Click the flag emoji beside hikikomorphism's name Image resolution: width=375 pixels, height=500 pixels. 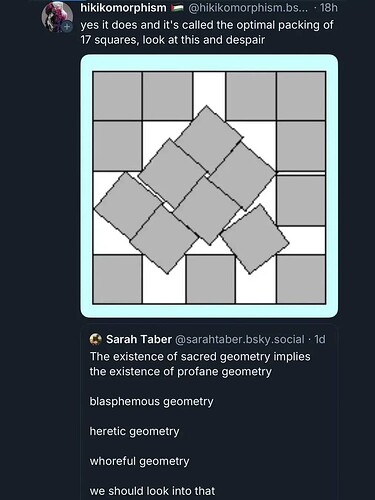[177, 8]
